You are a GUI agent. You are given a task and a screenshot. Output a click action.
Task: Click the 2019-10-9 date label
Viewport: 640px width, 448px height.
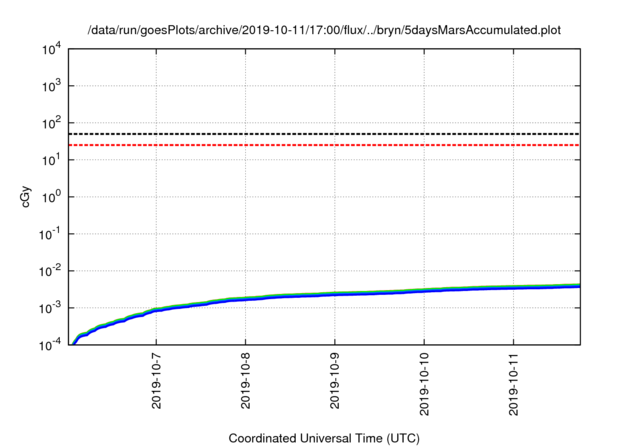[335, 381]
